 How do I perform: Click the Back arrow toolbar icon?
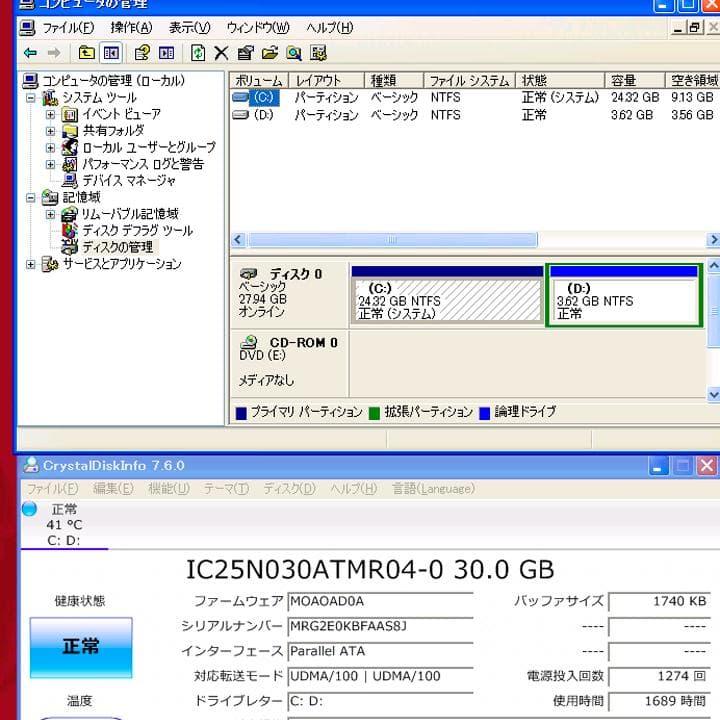pos(30,53)
